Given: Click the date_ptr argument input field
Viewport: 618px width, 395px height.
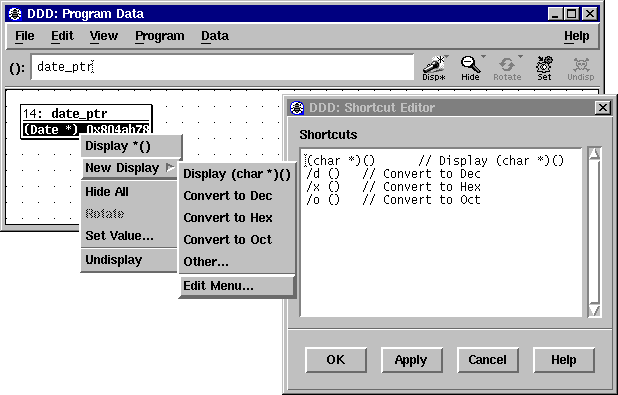Looking at the screenshot, I should click(x=222, y=67).
